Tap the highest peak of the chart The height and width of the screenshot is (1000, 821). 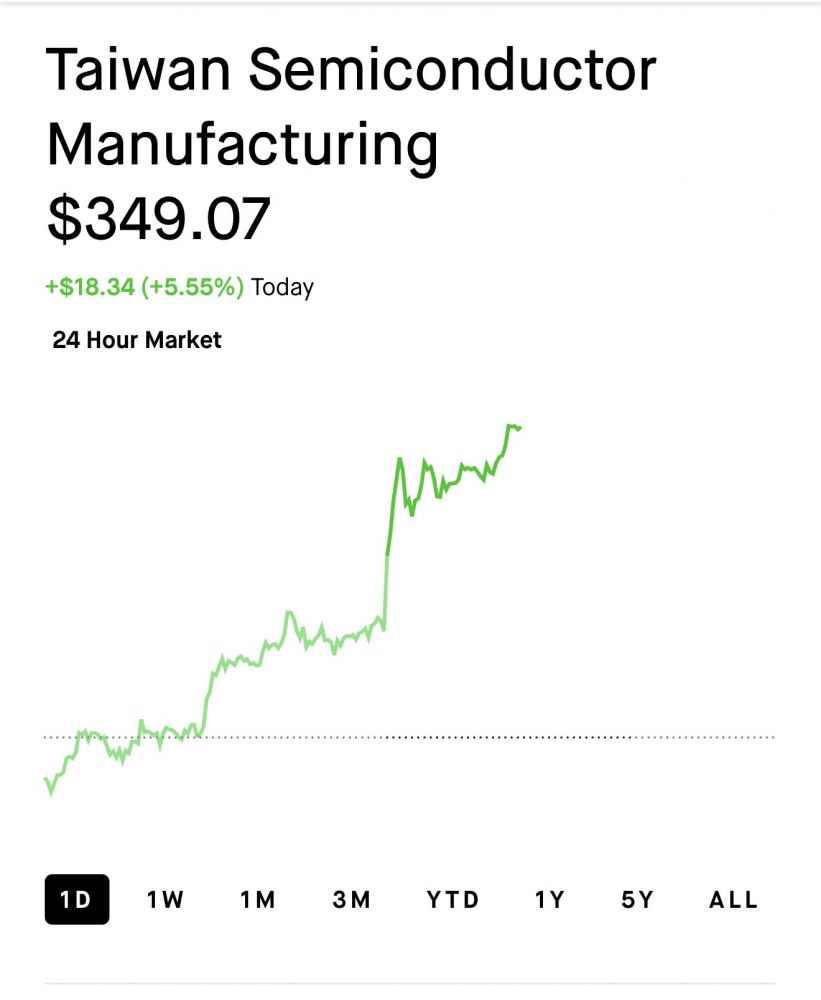[x=510, y=426]
